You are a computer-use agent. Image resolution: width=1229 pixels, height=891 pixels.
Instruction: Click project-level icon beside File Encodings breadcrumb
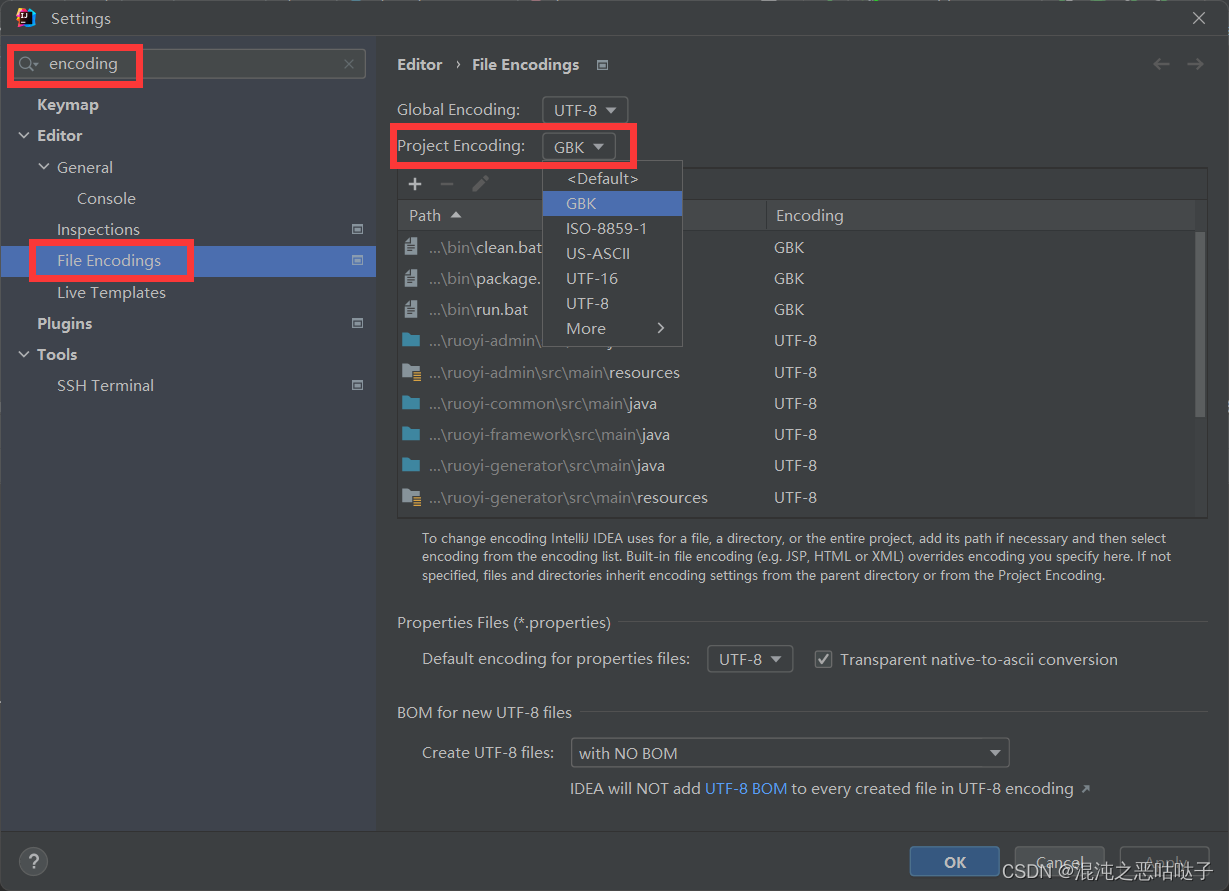(x=602, y=65)
